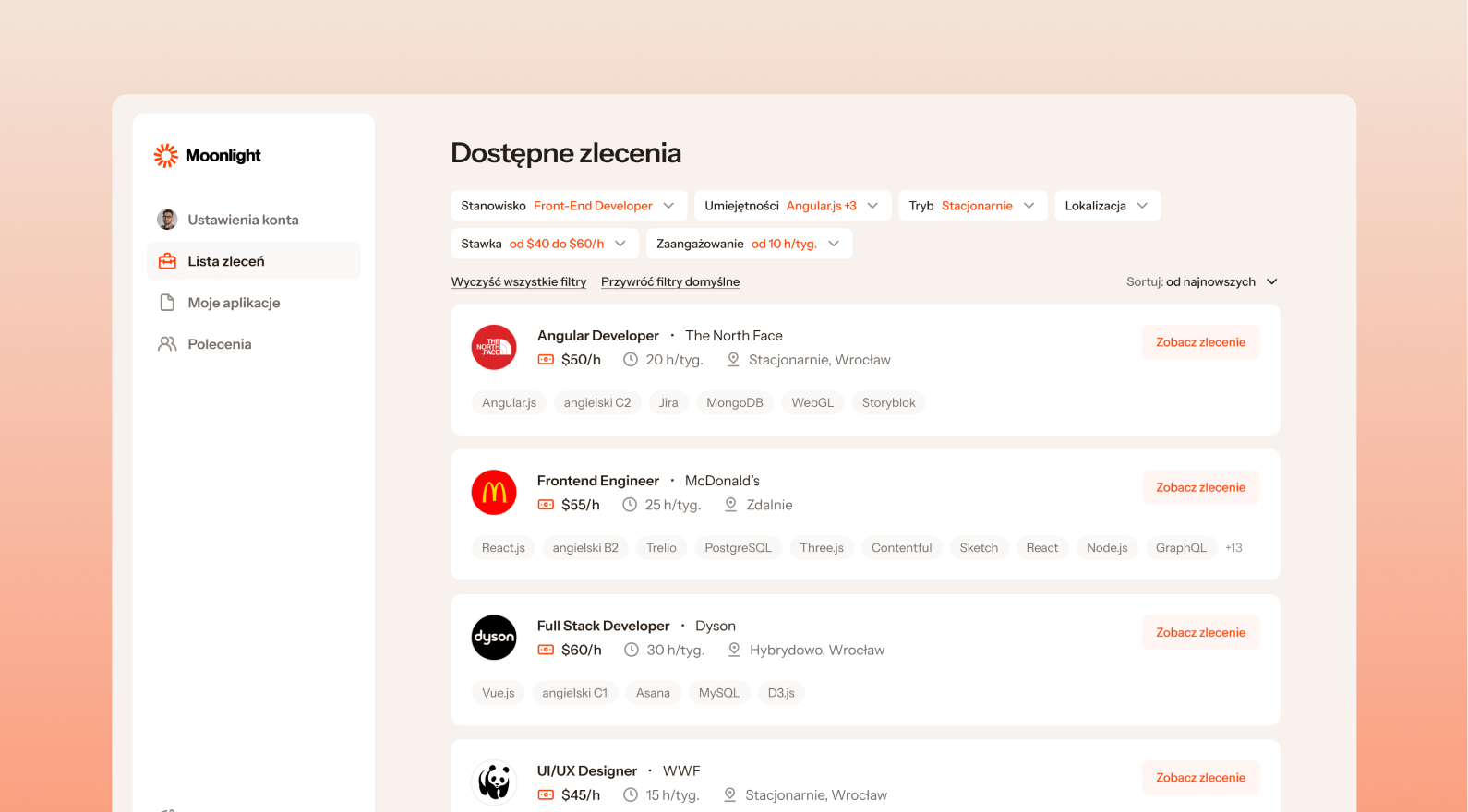Click the MySQL skill tag
This screenshot has width=1468, height=812.
point(718,693)
